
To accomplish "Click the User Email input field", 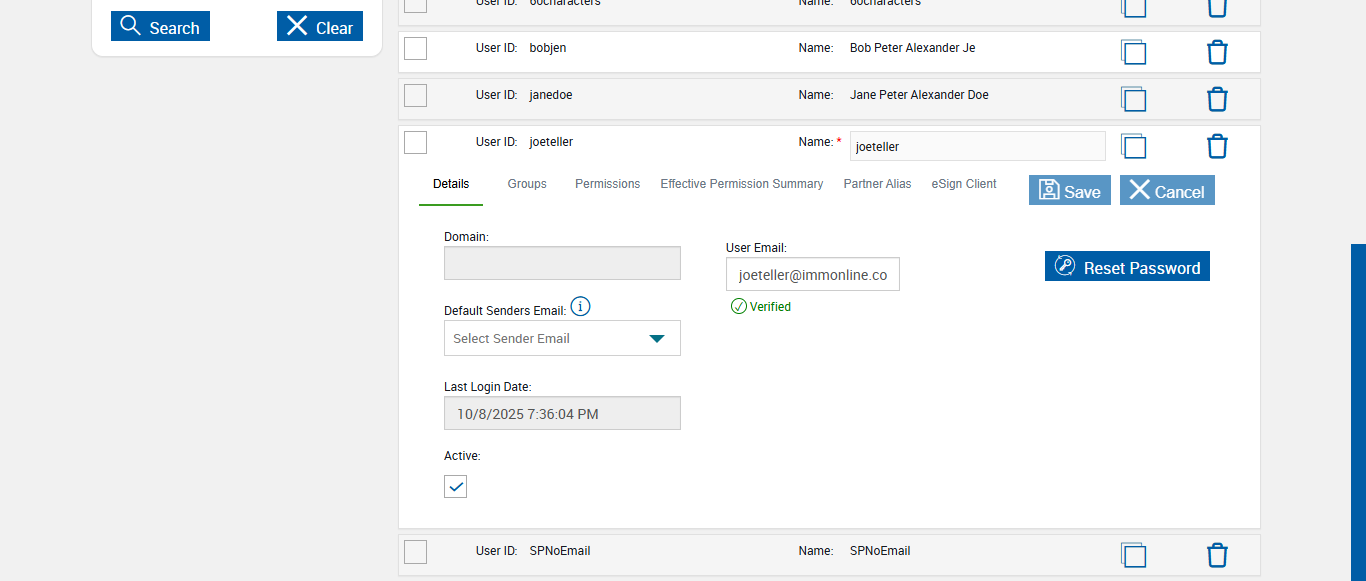I will coord(812,274).
